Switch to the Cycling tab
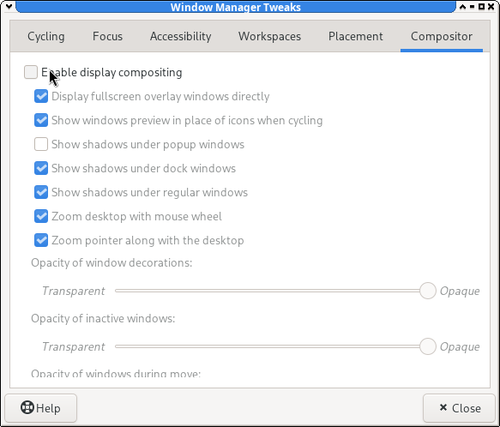Viewport: 500px width, 427px height. 46,36
